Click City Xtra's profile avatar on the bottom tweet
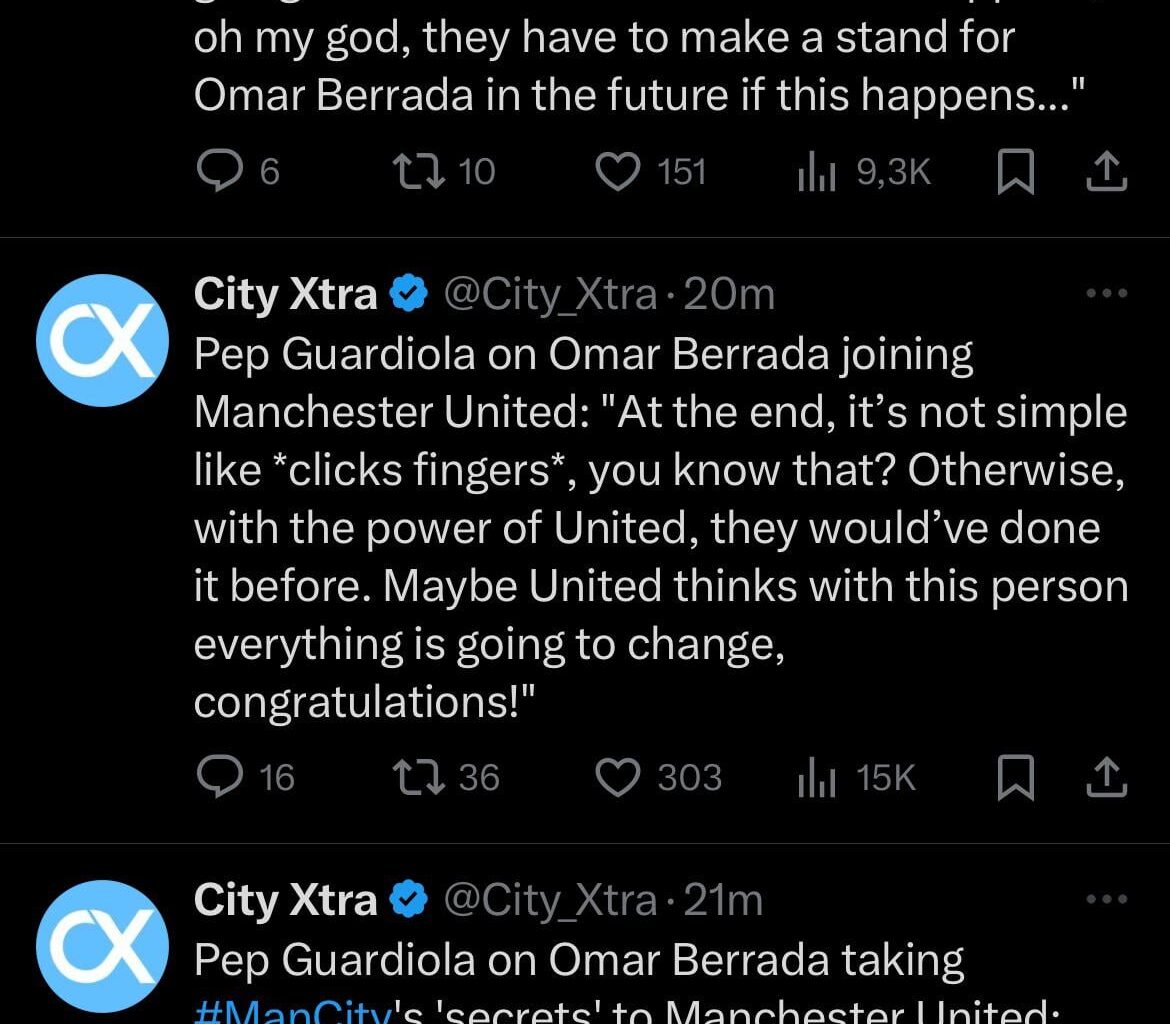This screenshot has width=1170, height=1024. click(x=101, y=946)
